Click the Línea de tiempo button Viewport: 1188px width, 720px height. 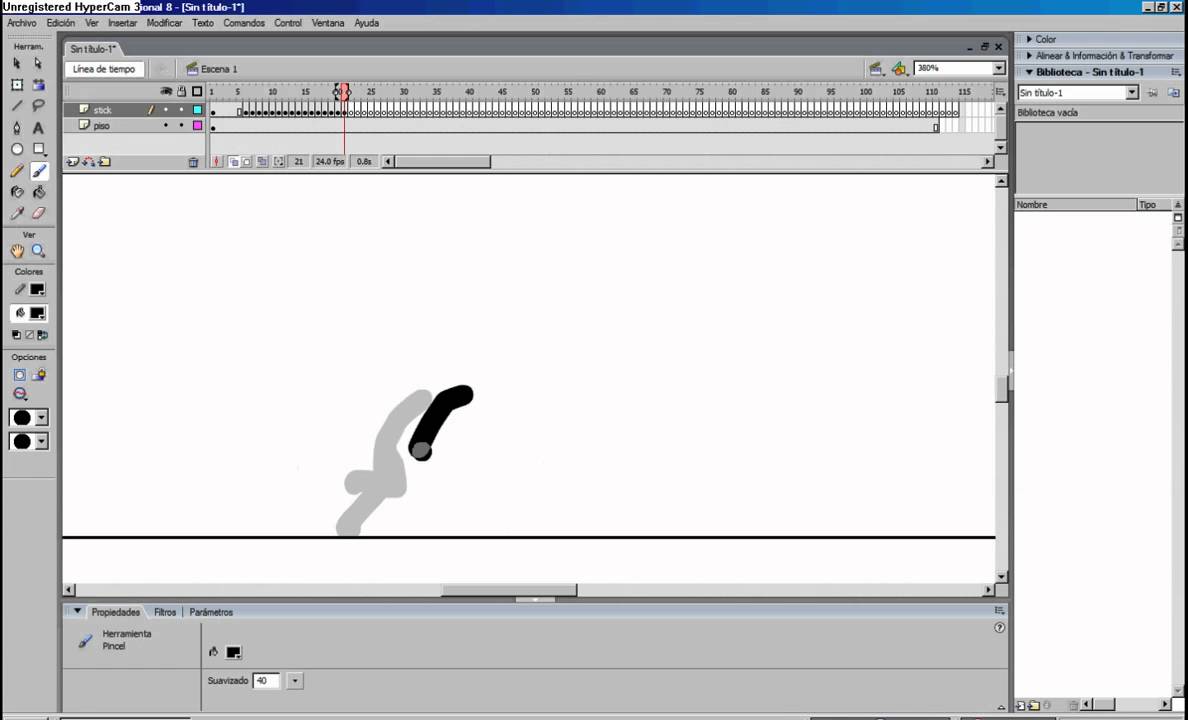[x=105, y=69]
